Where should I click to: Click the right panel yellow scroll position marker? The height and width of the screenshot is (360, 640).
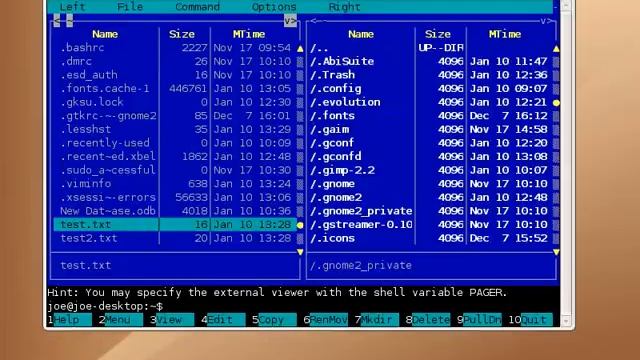coord(556,102)
